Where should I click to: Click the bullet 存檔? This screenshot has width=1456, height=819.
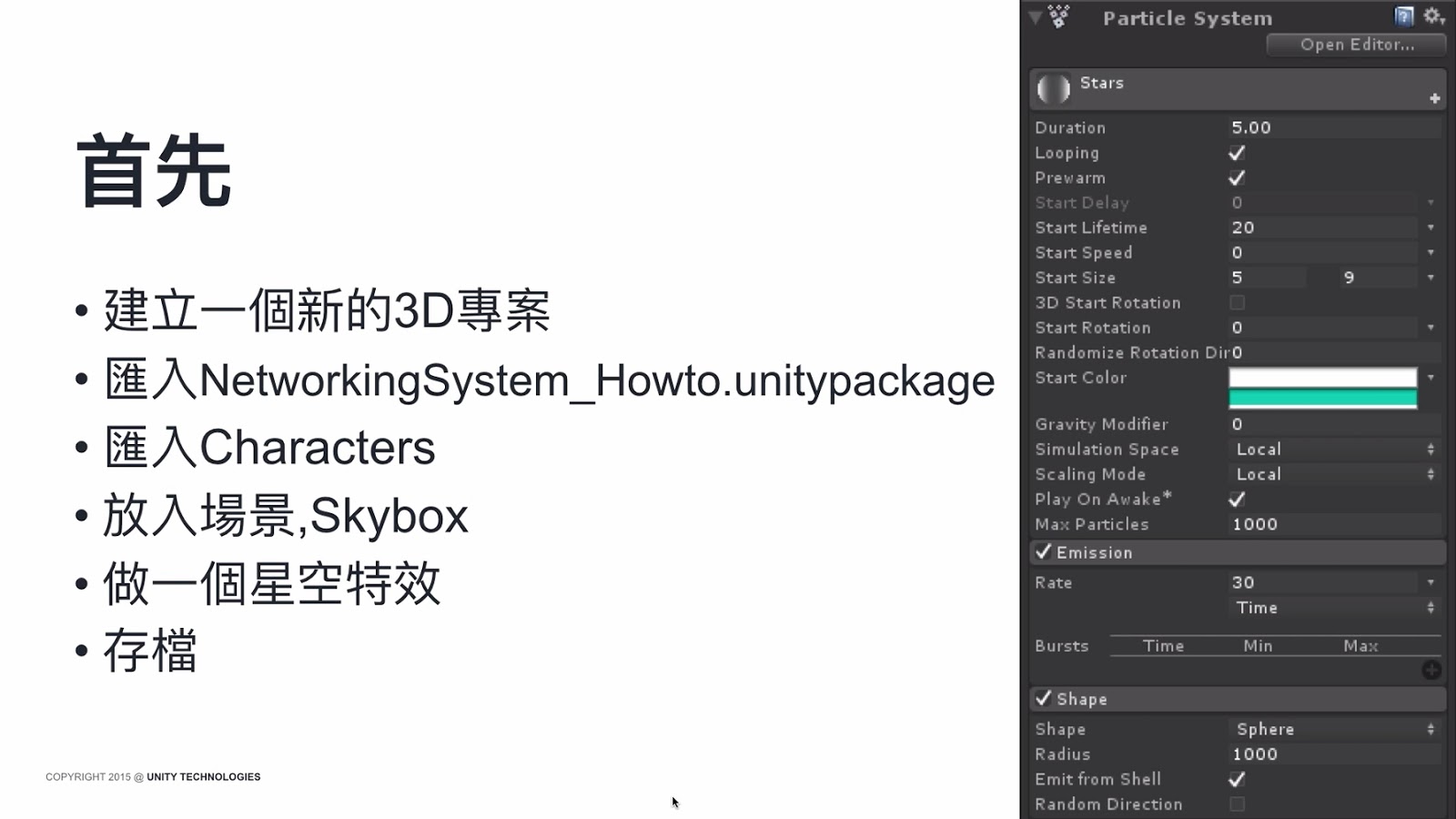click(149, 651)
